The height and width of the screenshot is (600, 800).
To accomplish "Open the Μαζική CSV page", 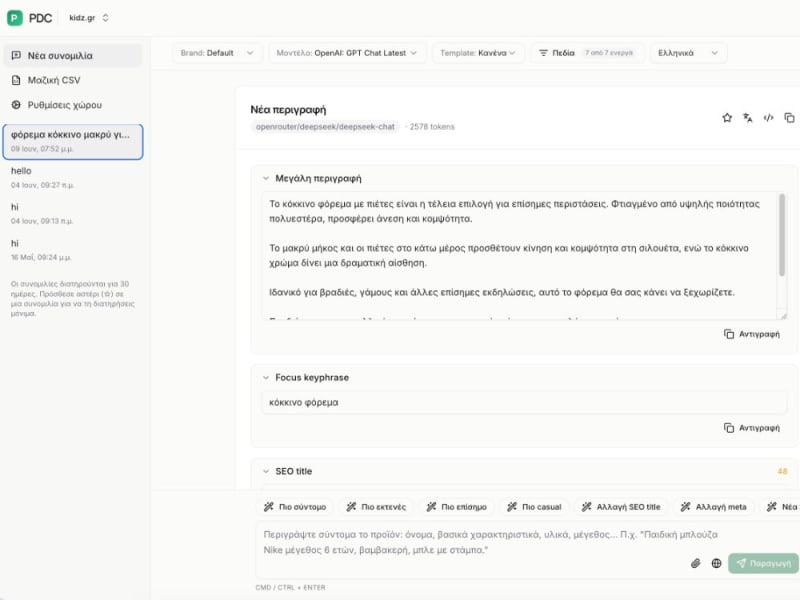I will 72,80.
